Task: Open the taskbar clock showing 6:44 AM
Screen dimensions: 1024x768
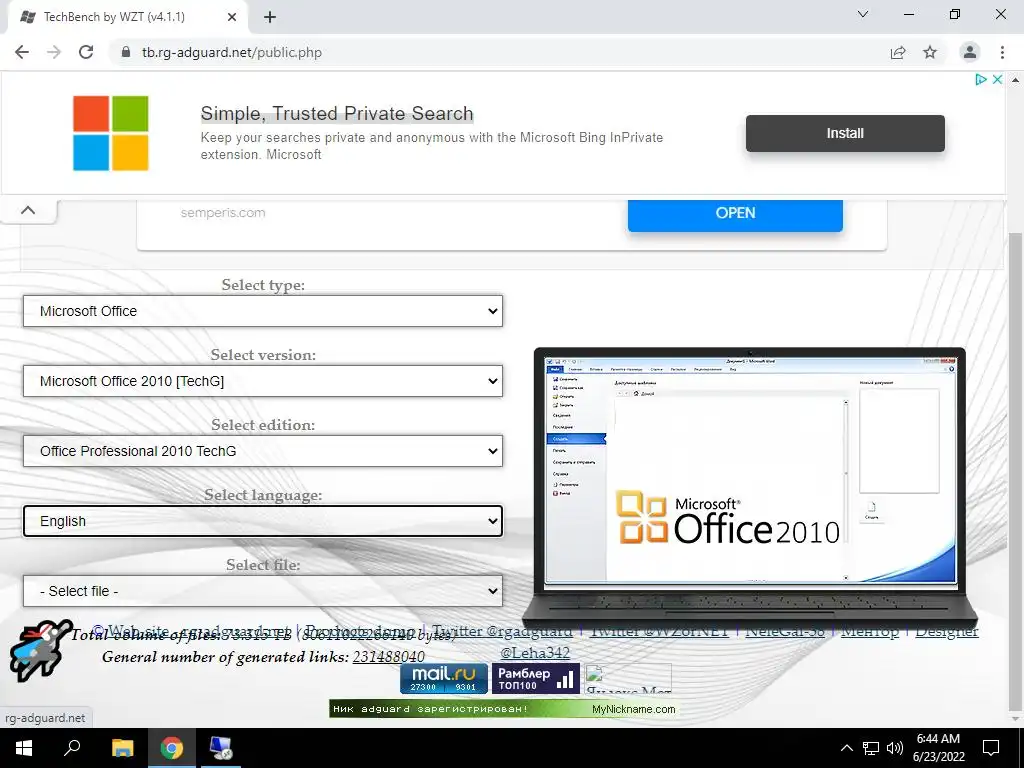Action: (938, 748)
